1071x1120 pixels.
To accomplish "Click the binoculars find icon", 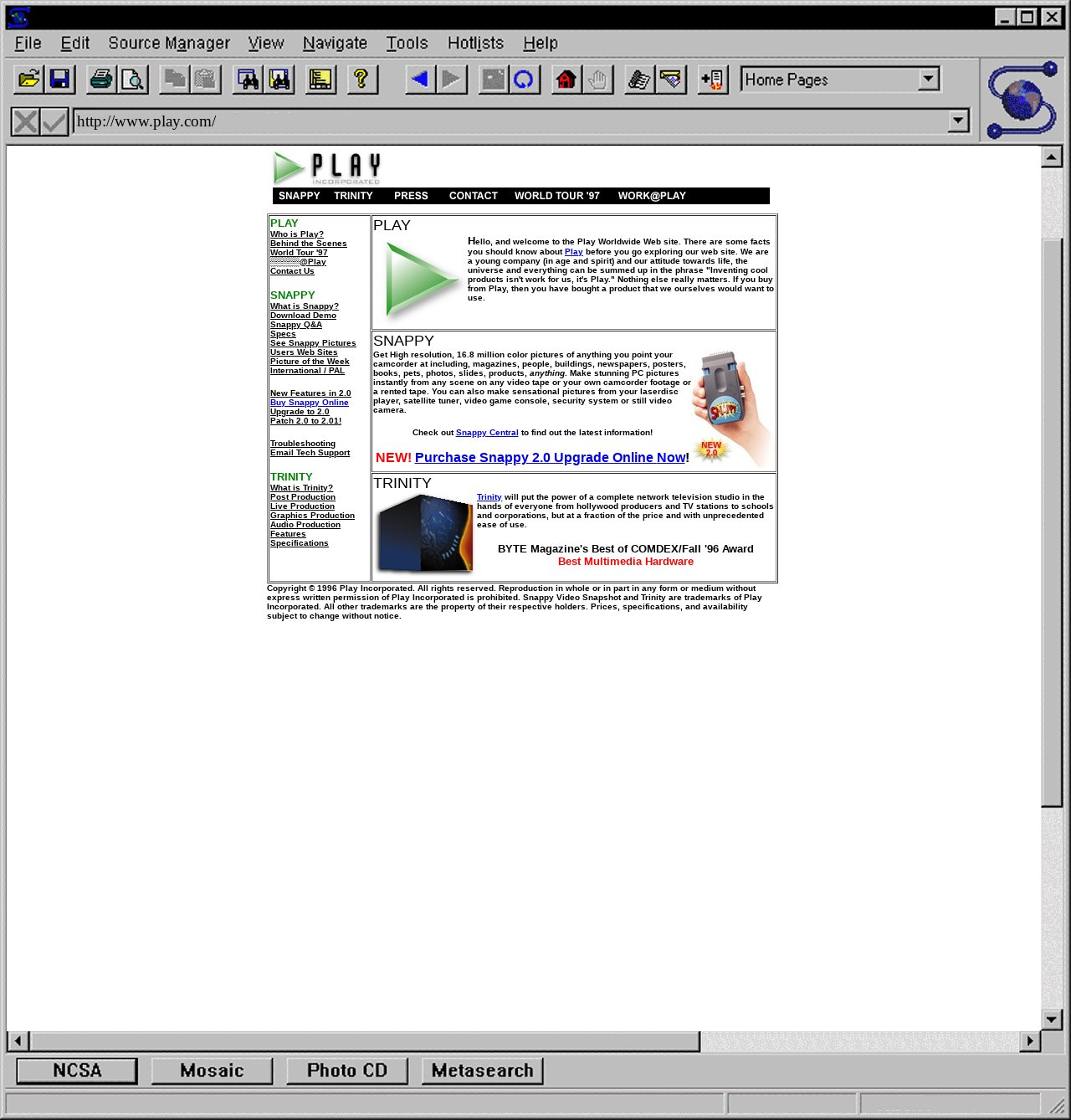I will click(248, 80).
